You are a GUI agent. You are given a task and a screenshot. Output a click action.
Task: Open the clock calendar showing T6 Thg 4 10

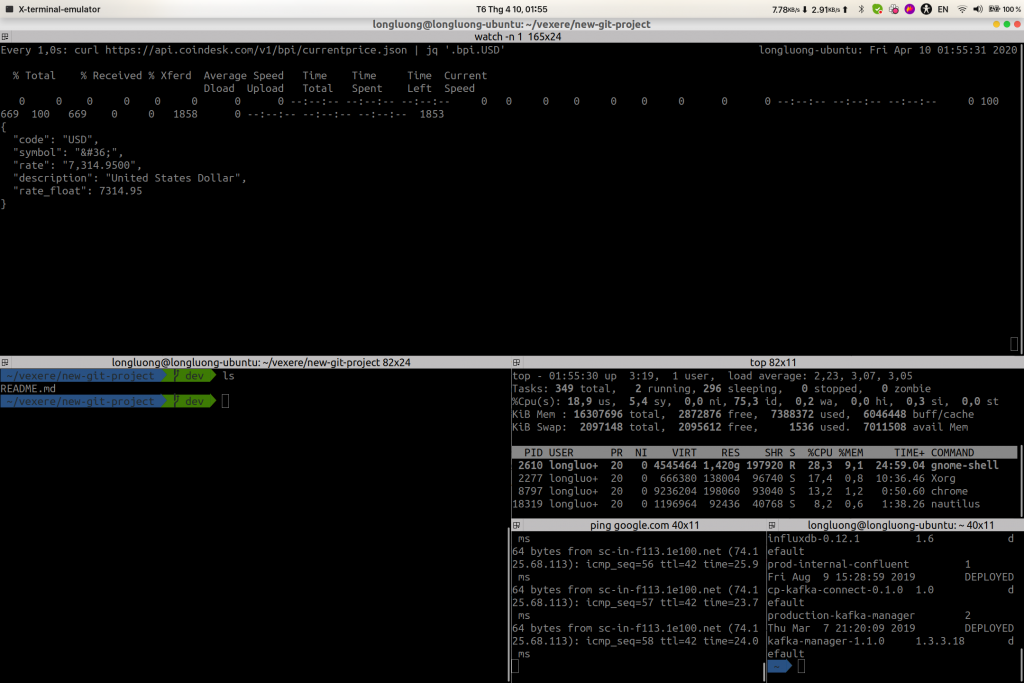[511, 9]
